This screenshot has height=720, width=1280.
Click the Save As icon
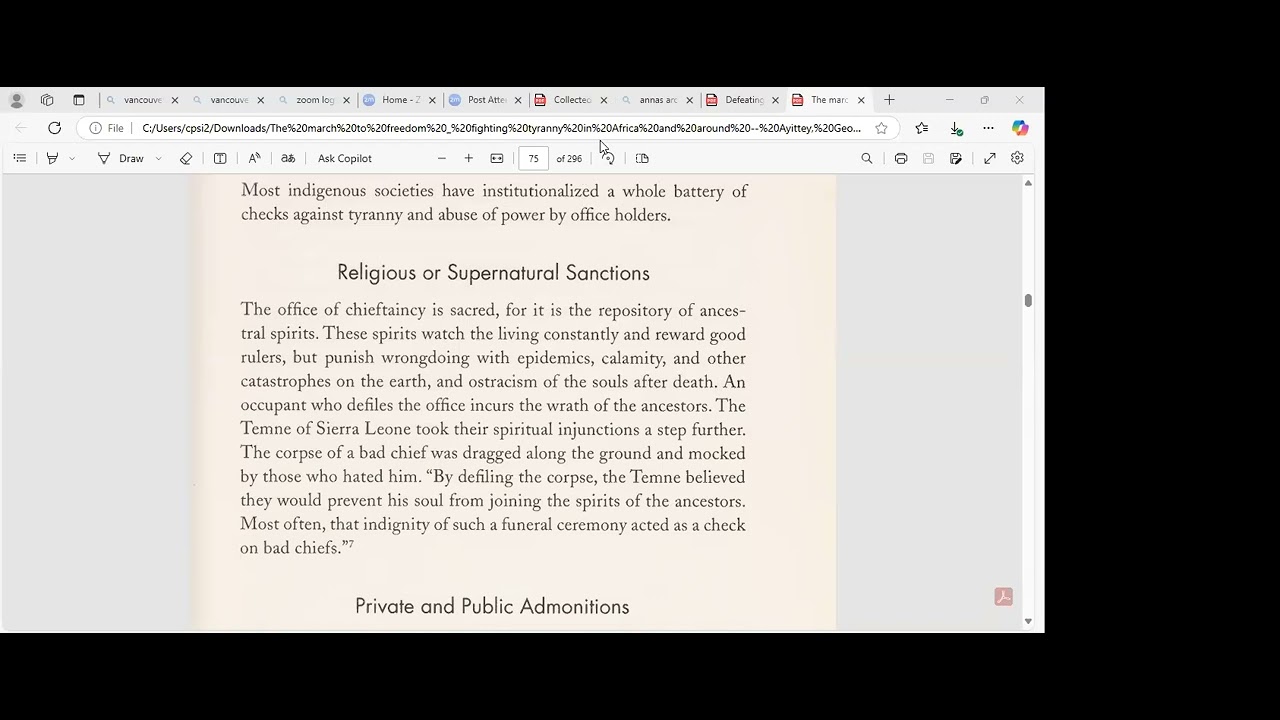click(956, 158)
